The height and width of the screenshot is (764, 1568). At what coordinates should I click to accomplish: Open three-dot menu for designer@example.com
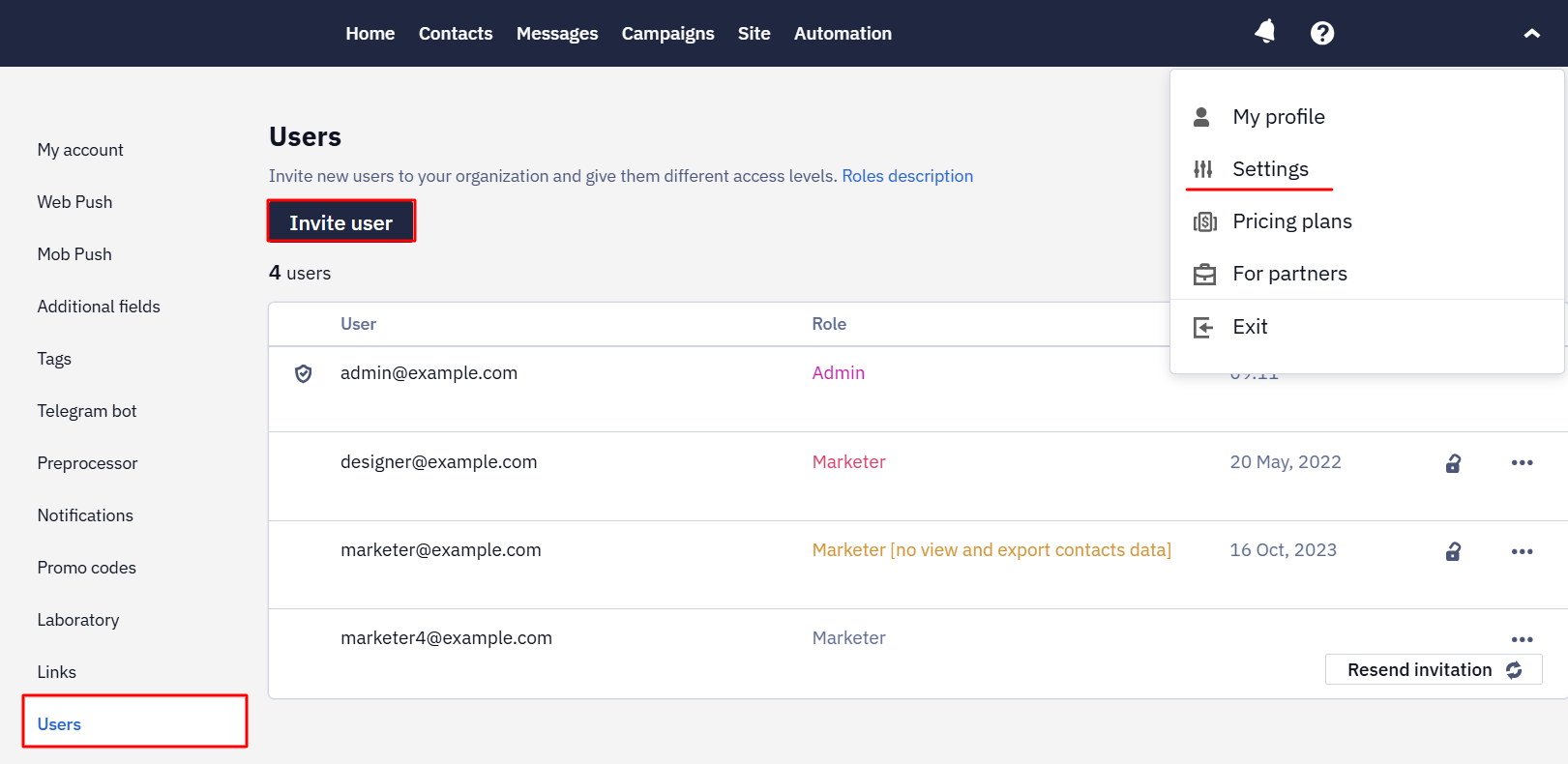click(1522, 462)
